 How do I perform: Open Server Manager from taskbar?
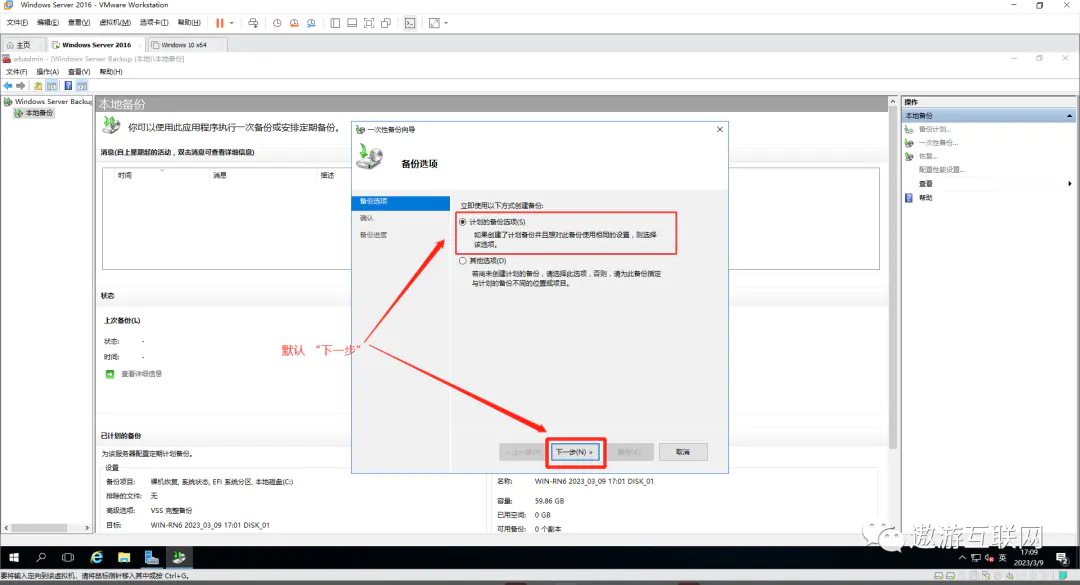[152, 557]
